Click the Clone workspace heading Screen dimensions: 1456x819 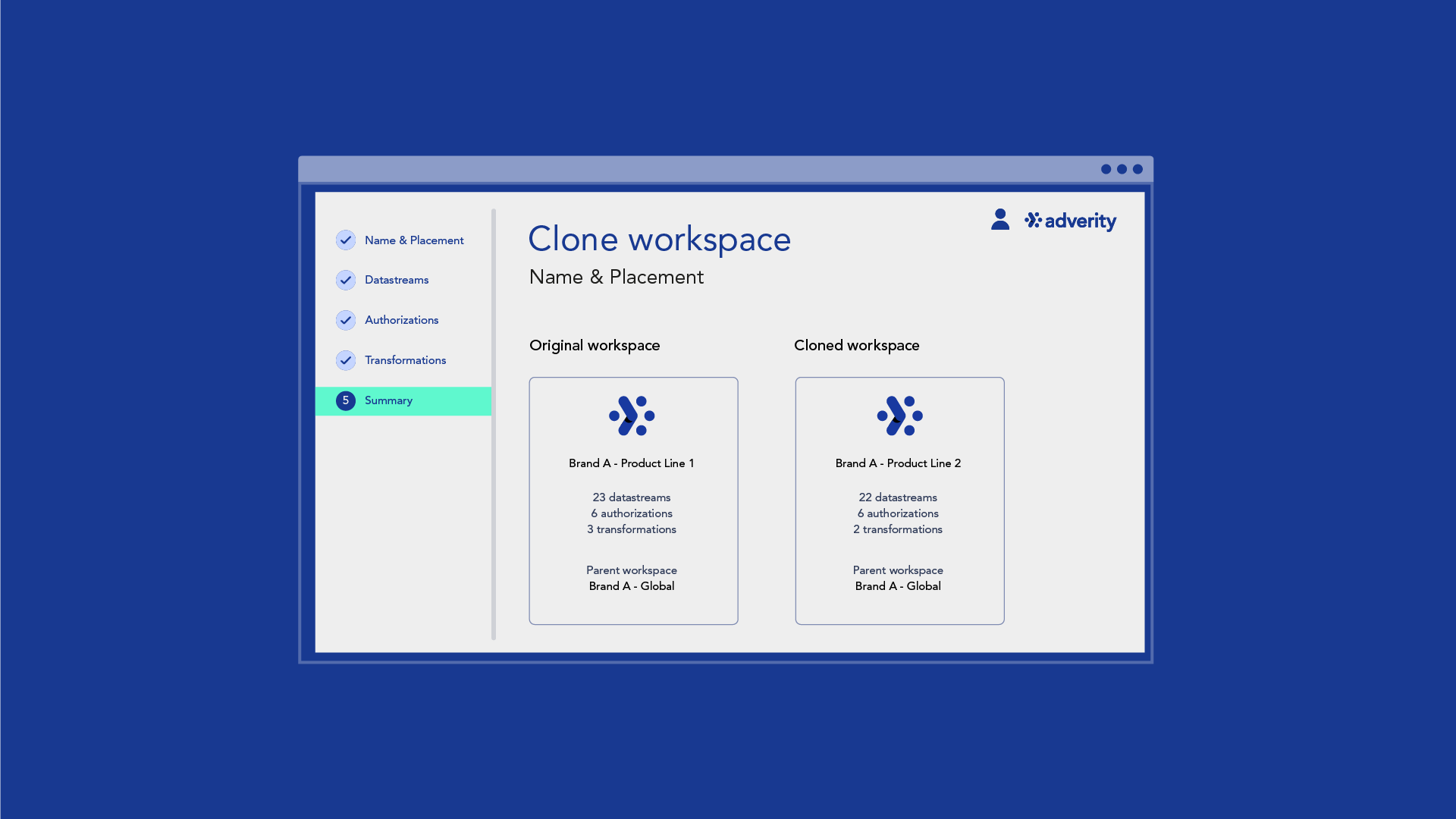coord(660,240)
